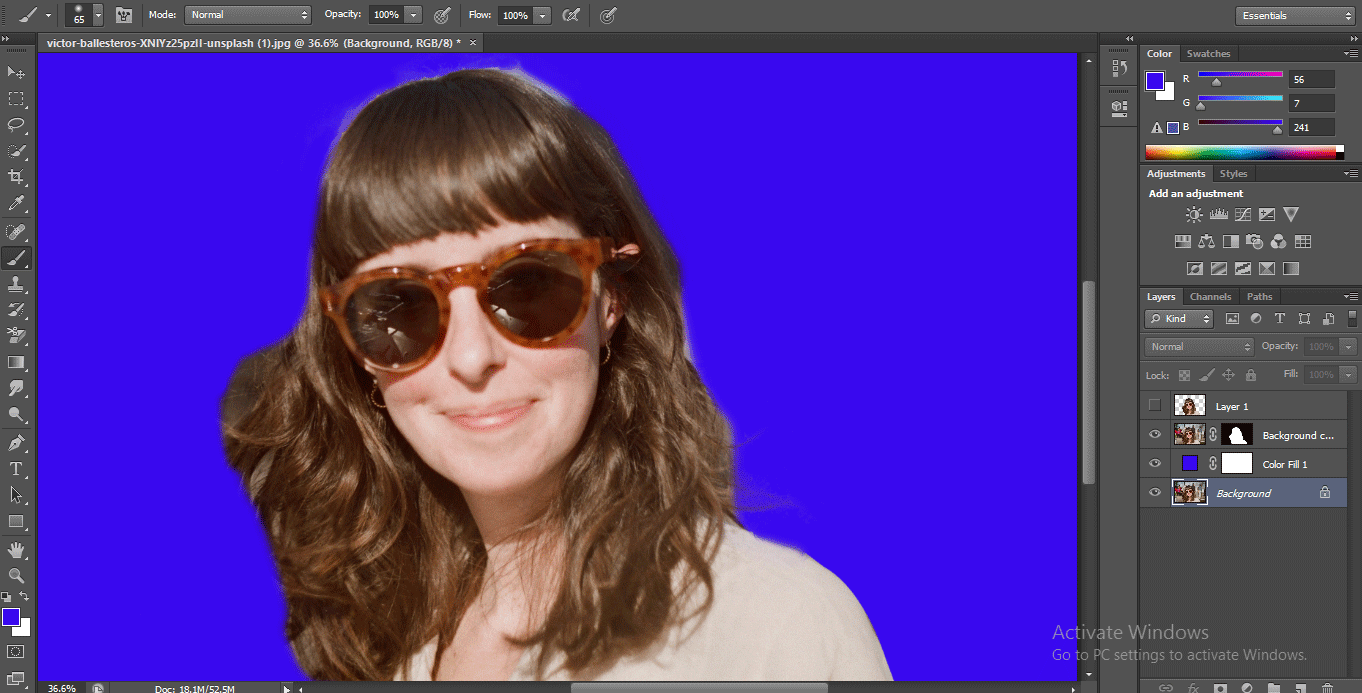Select the Lasso tool
The height and width of the screenshot is (693, 1362).
coord(16,125)
